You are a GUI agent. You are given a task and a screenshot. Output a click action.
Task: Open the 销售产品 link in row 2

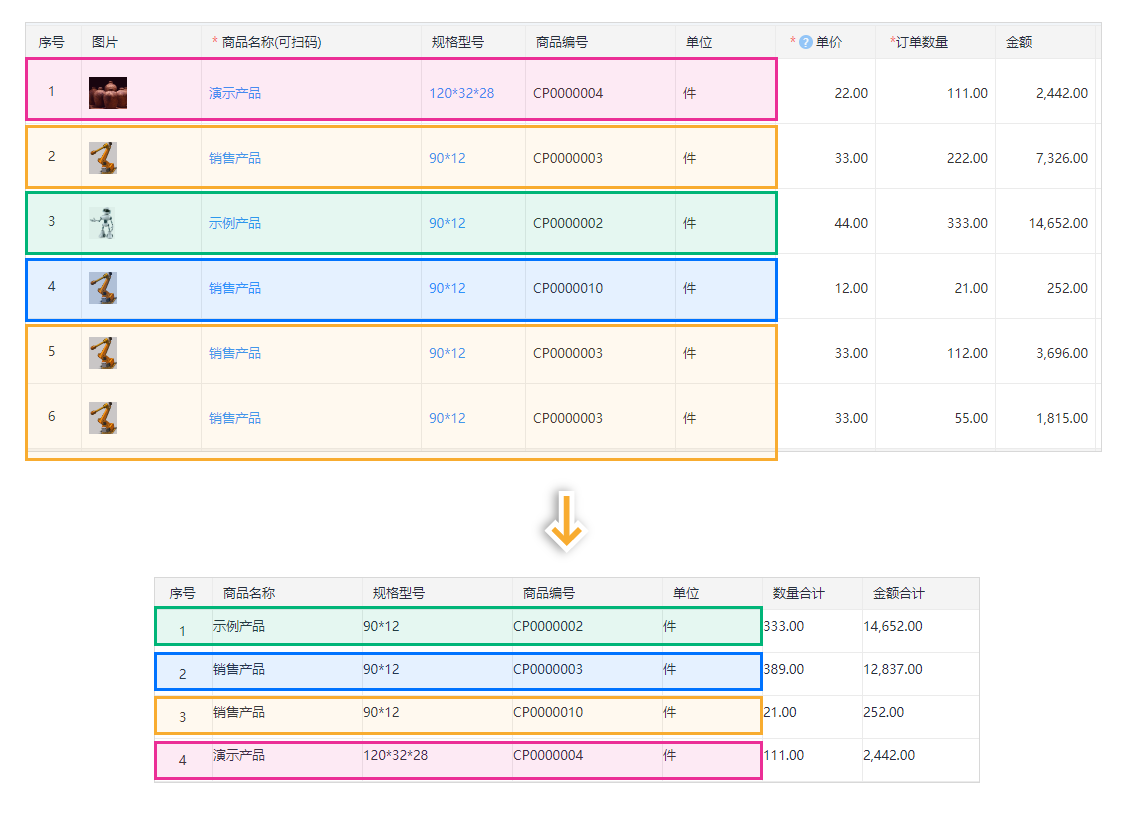coord(235,157)
